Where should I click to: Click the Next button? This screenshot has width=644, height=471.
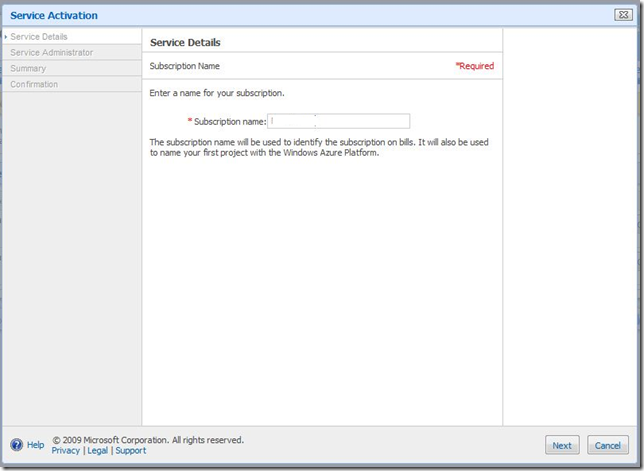tap(562, 445)
